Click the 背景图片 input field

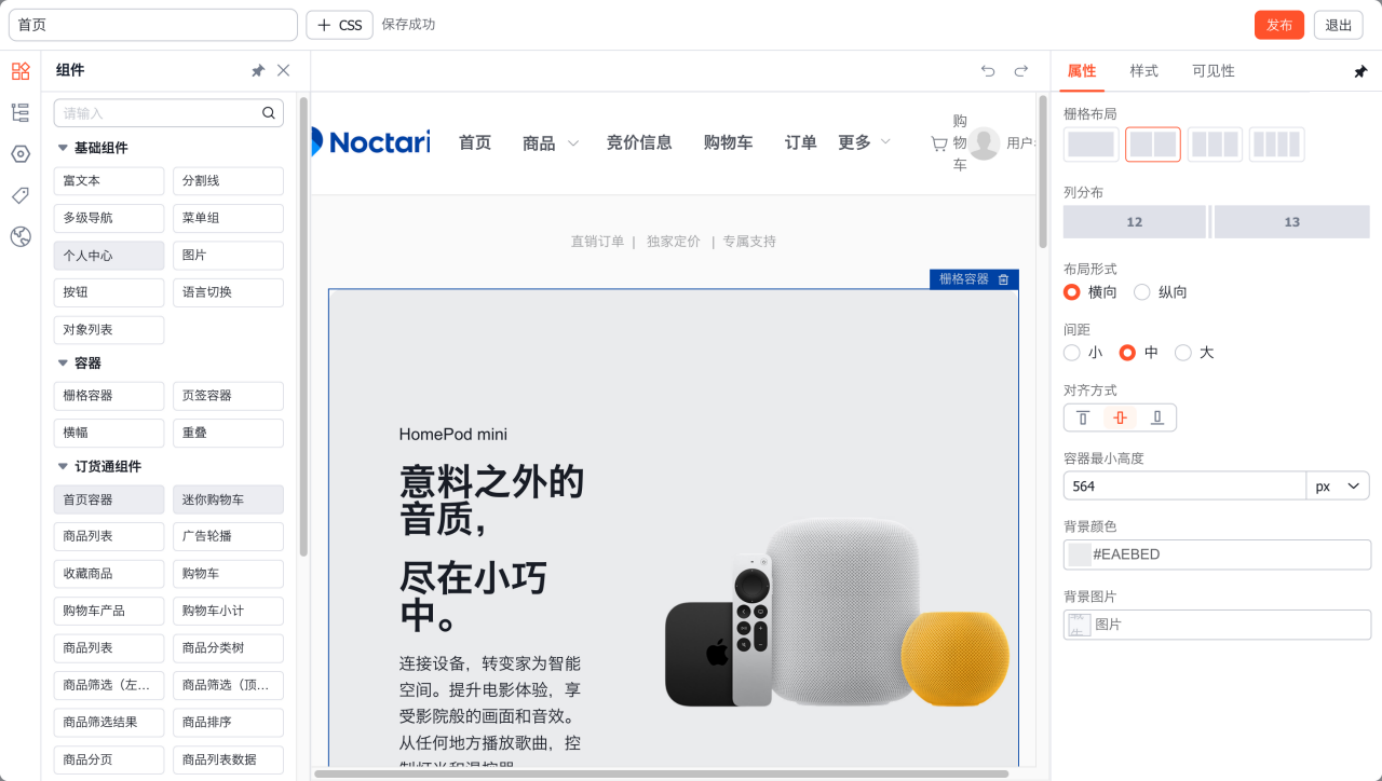click(x=1217, y=625)
